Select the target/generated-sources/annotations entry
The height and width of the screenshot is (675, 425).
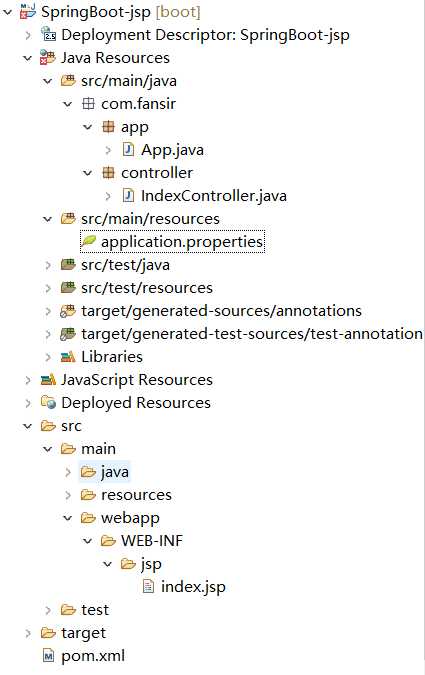pyautogui.click(x=221, y=311)
